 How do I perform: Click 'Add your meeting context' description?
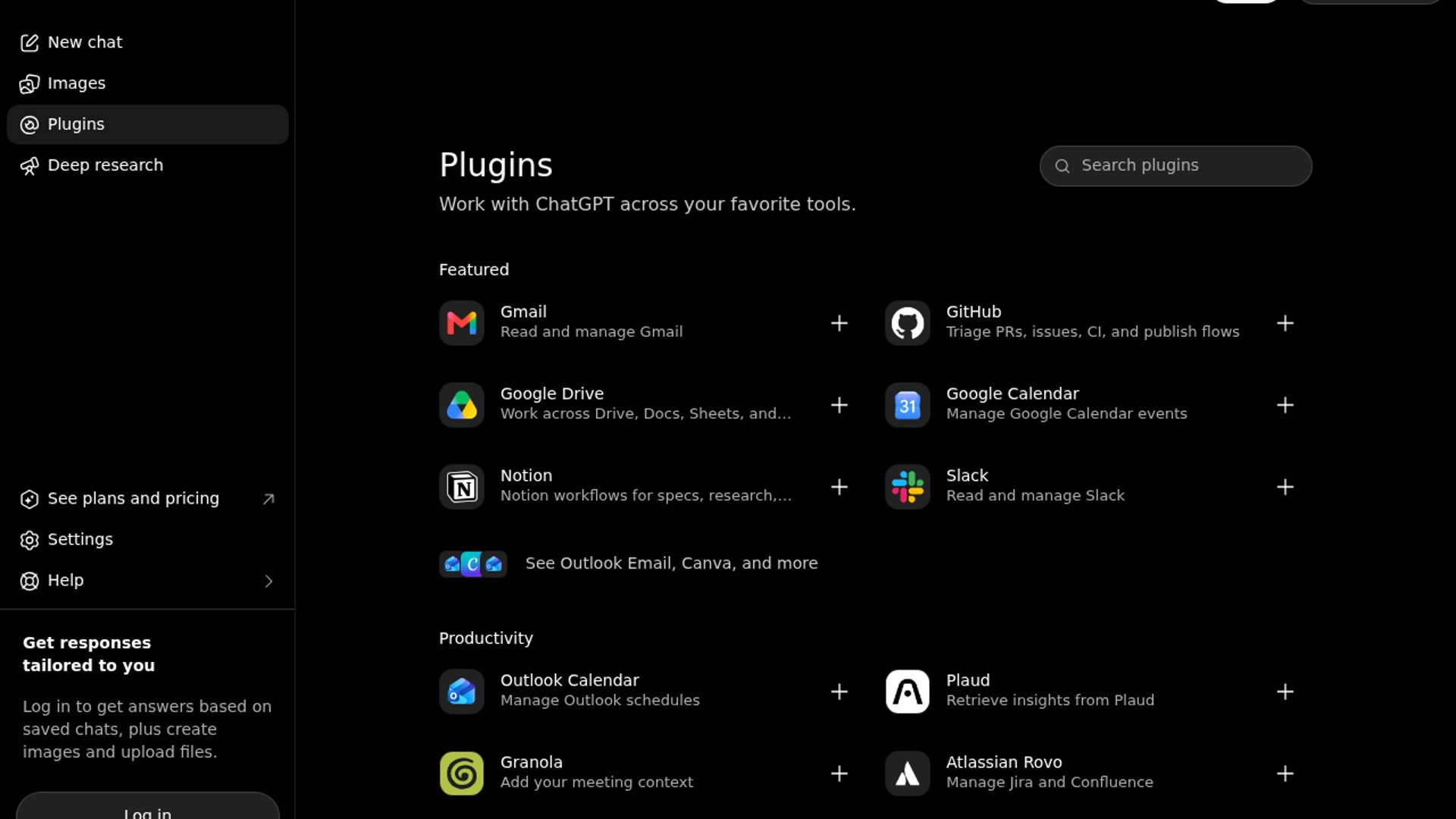pos(597,783)
